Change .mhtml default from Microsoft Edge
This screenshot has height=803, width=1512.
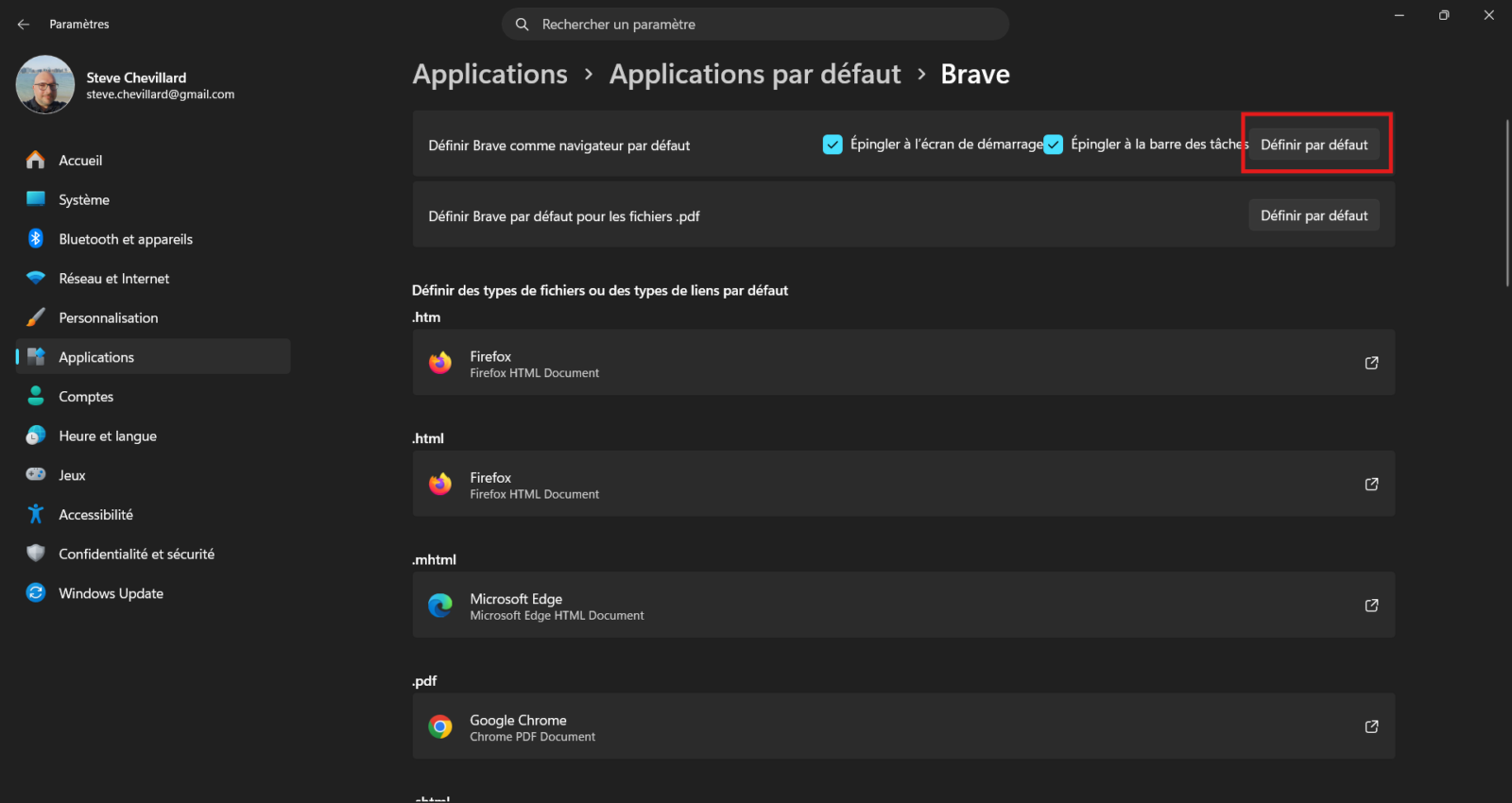pos(903,606)
